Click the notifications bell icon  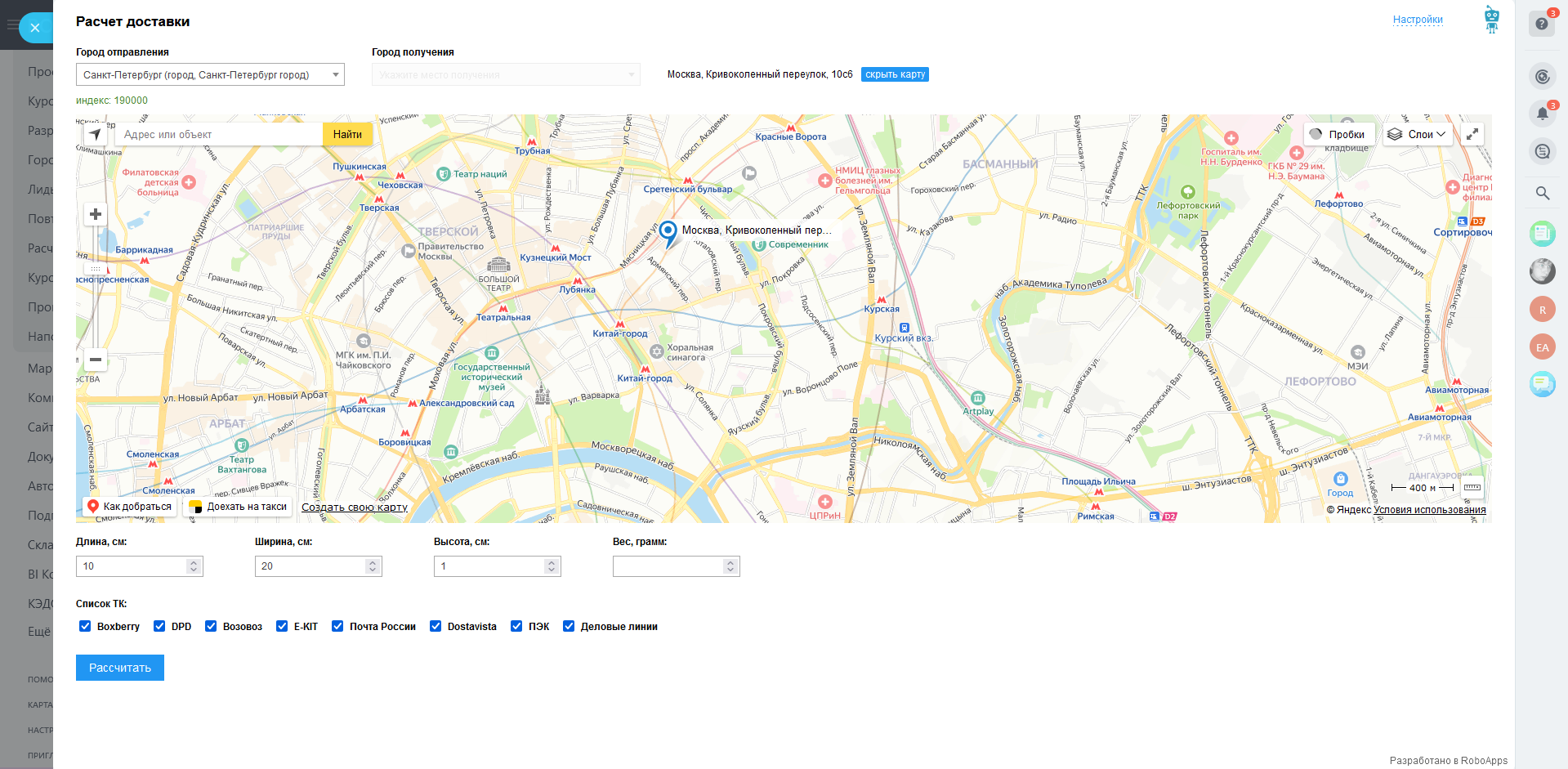(x=1542, y=114)
